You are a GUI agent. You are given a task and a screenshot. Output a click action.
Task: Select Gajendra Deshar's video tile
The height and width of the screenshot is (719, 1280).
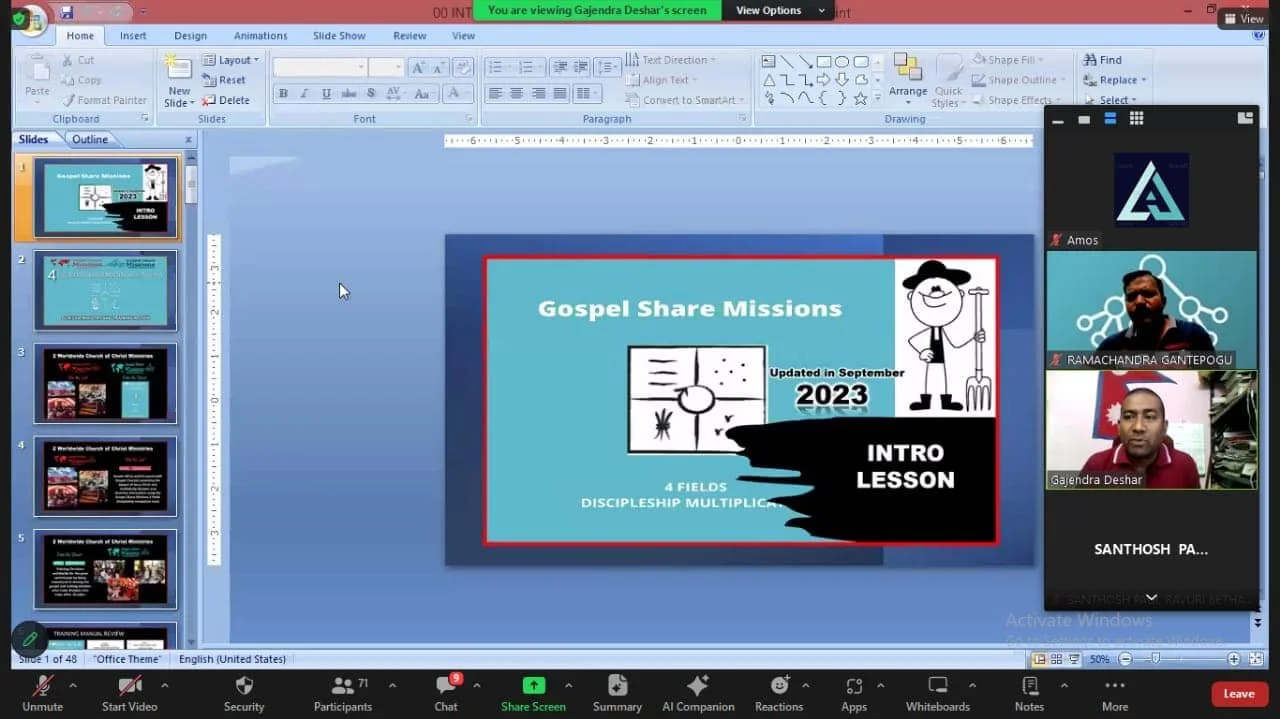pos(1151,430)
